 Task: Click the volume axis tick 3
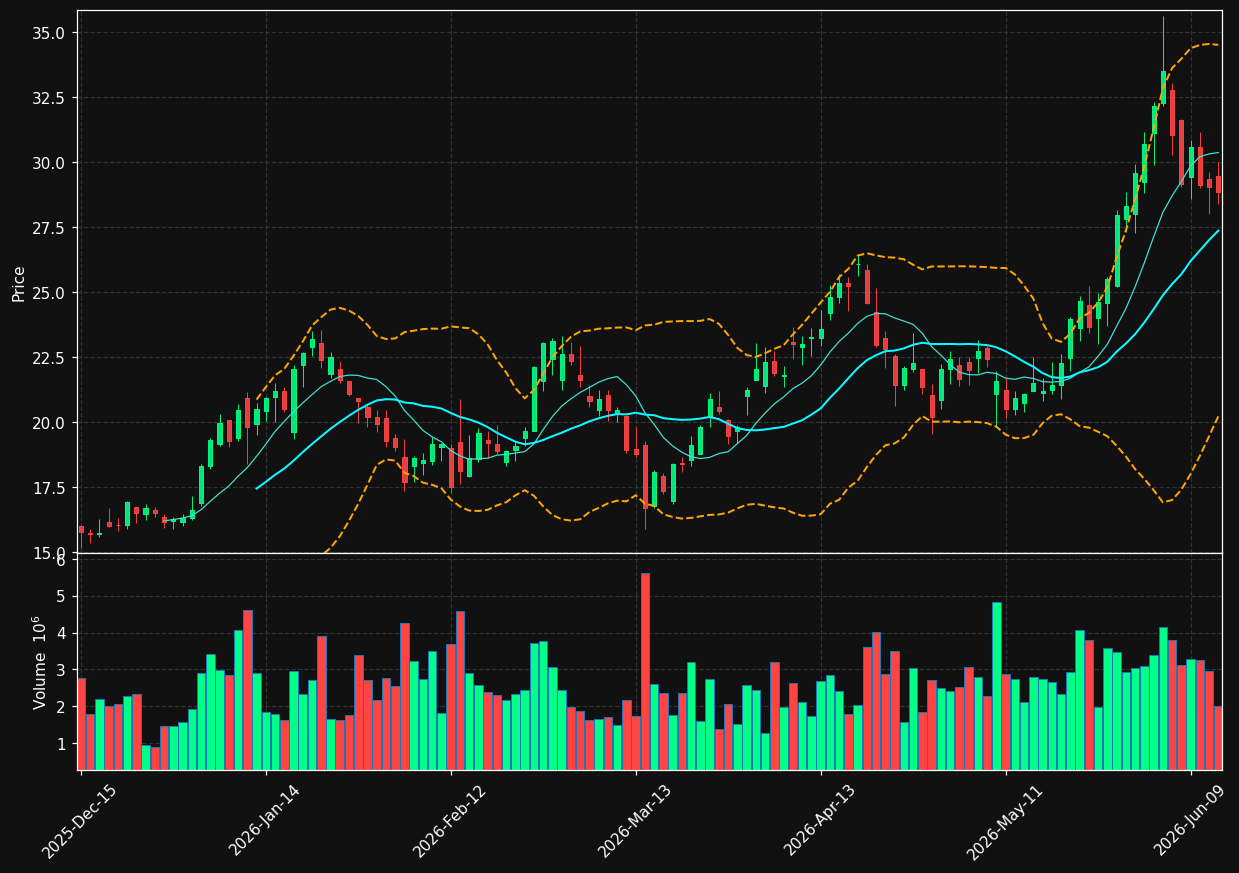[x=61, y=671]
